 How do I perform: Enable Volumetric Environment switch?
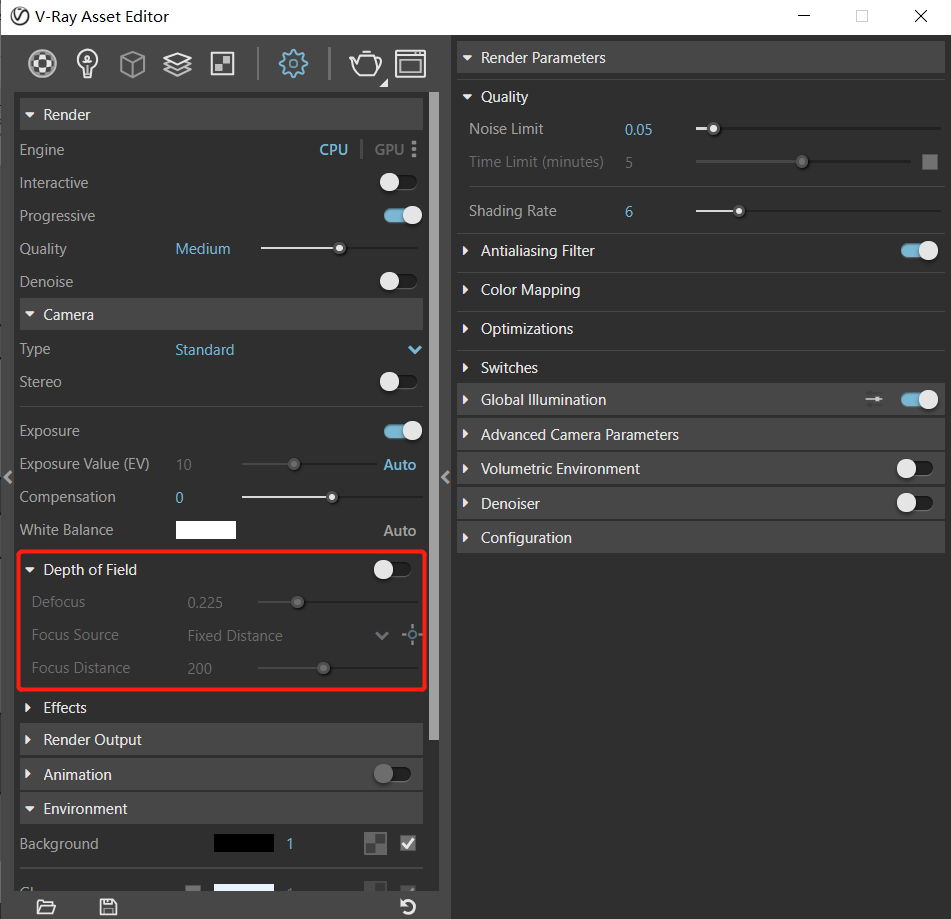(x=915, y=468)
